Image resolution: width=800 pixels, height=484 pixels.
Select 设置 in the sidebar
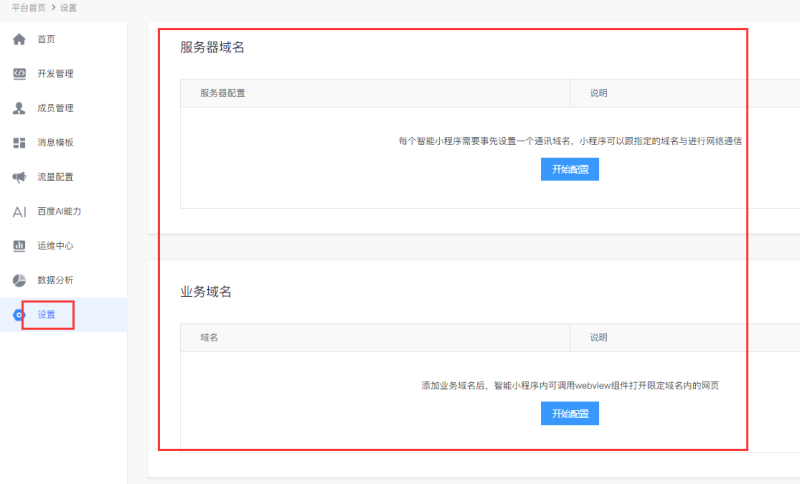[x=46, y=315]
